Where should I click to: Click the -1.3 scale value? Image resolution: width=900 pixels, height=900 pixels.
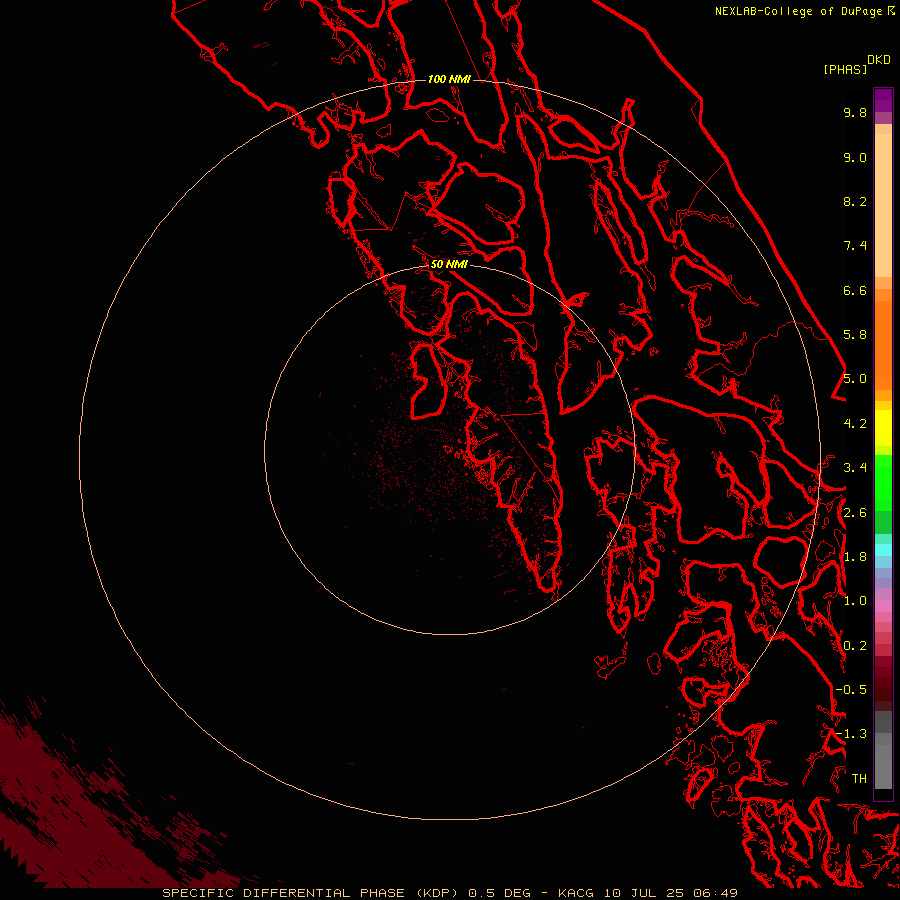pos(851,734)
